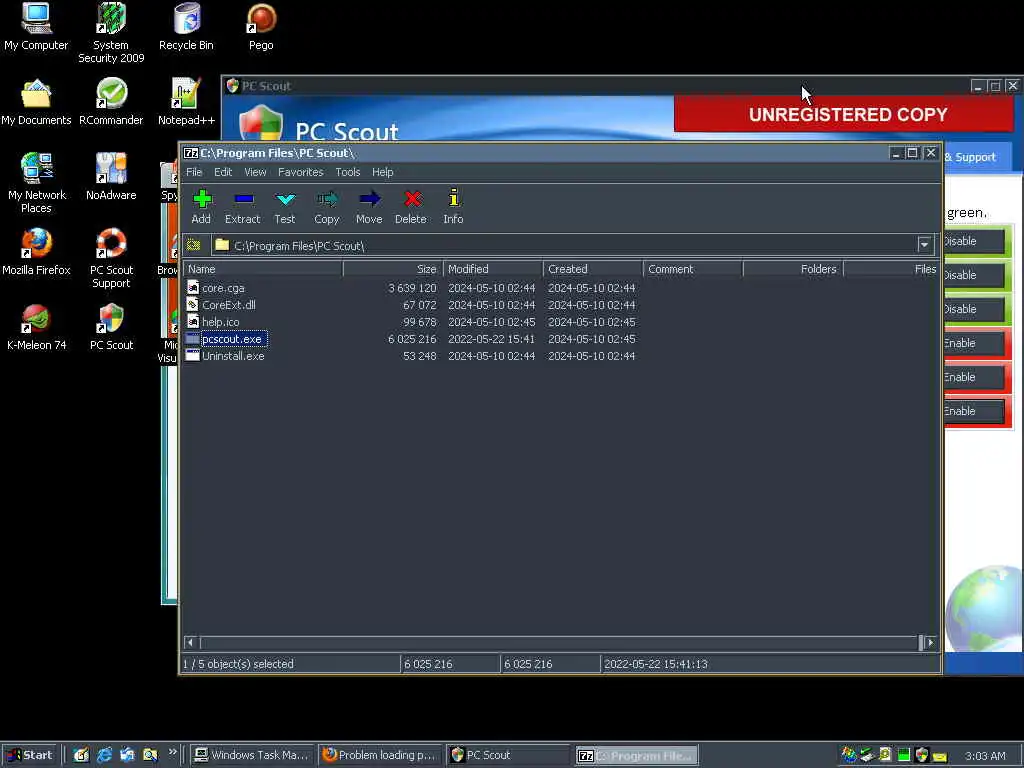
Task: Open the Favorites menu
Action: pos(300,172)
